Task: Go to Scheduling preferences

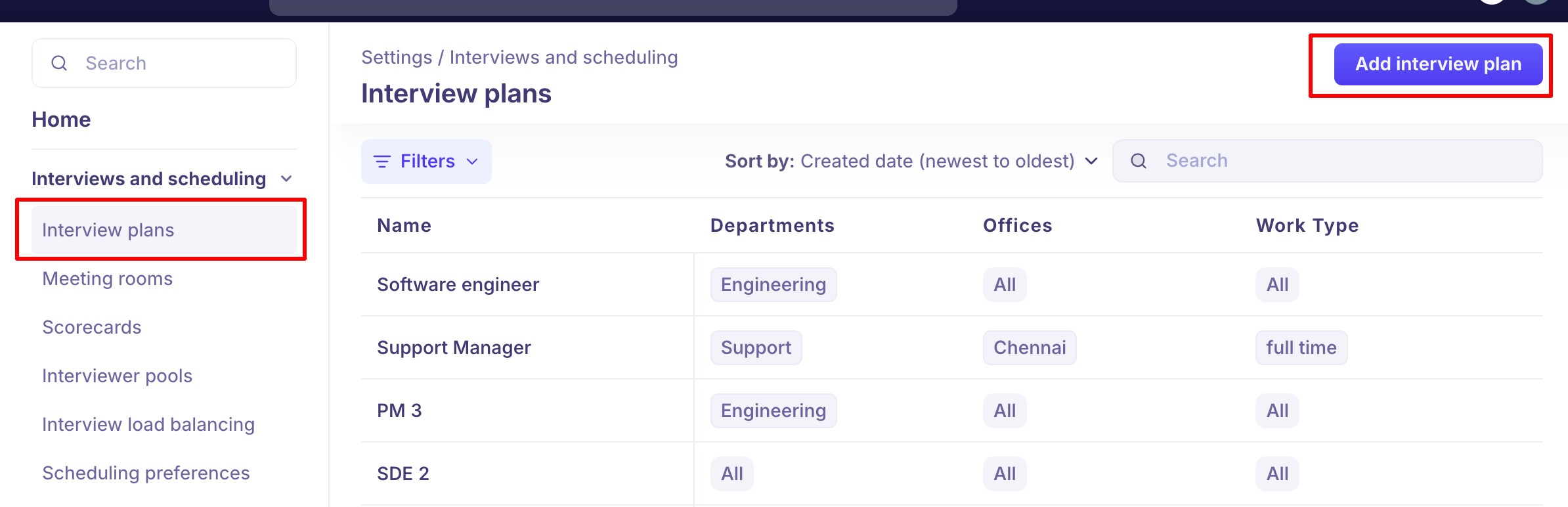Action: [146, 473]
